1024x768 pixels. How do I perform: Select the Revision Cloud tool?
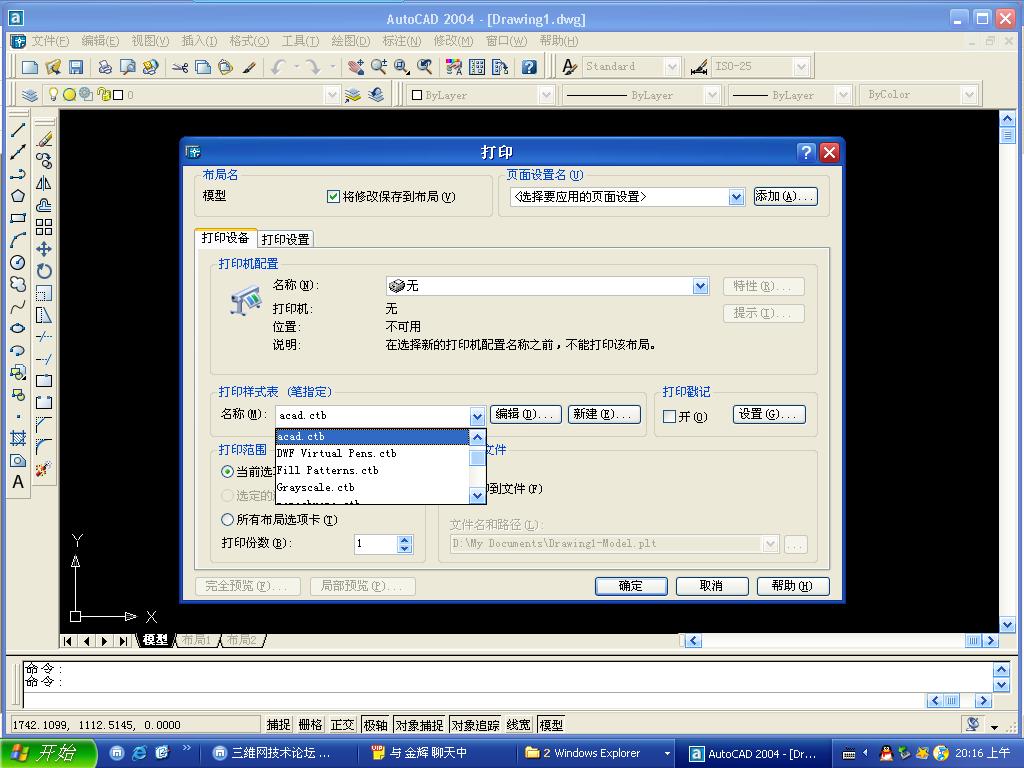tap(18, 284)
